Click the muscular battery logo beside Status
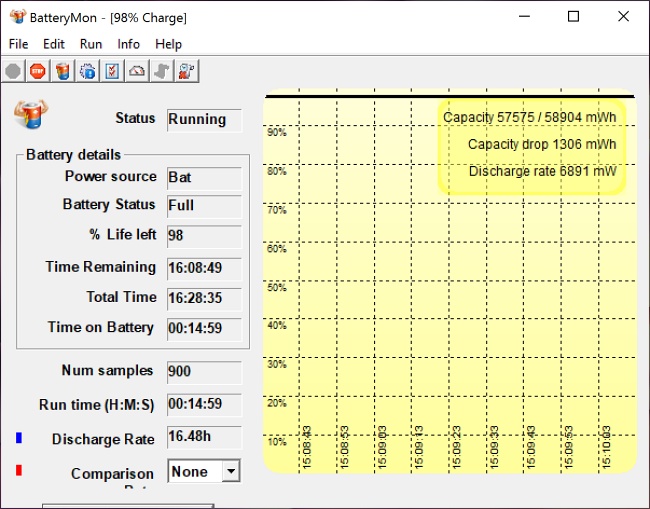 click(x=31, y=114)
